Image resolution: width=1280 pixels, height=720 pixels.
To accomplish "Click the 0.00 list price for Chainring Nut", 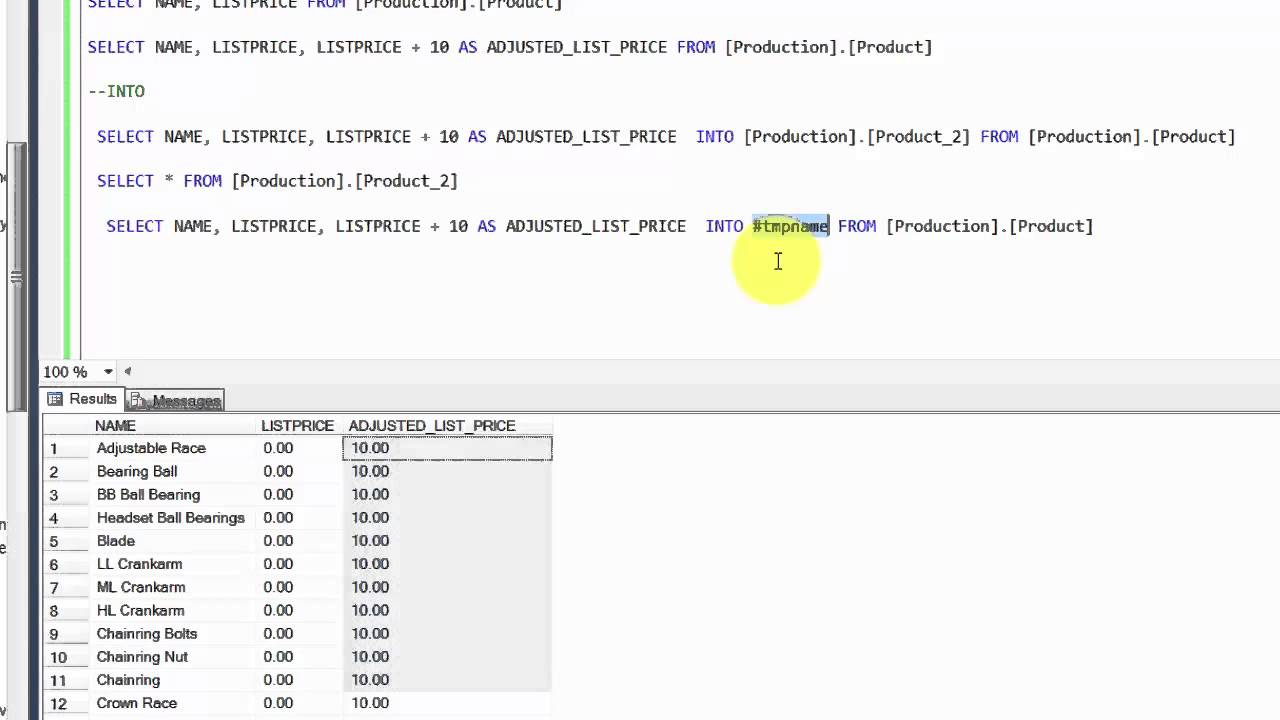I will coord(300,657).
